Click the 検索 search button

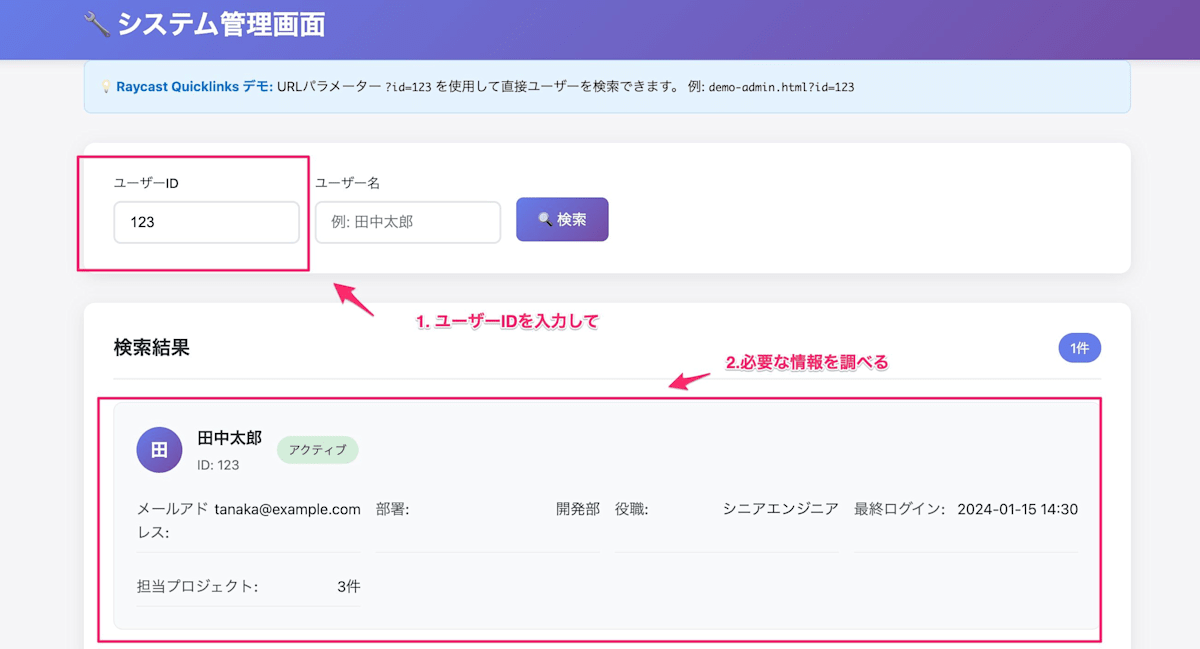tap(562, 220)
